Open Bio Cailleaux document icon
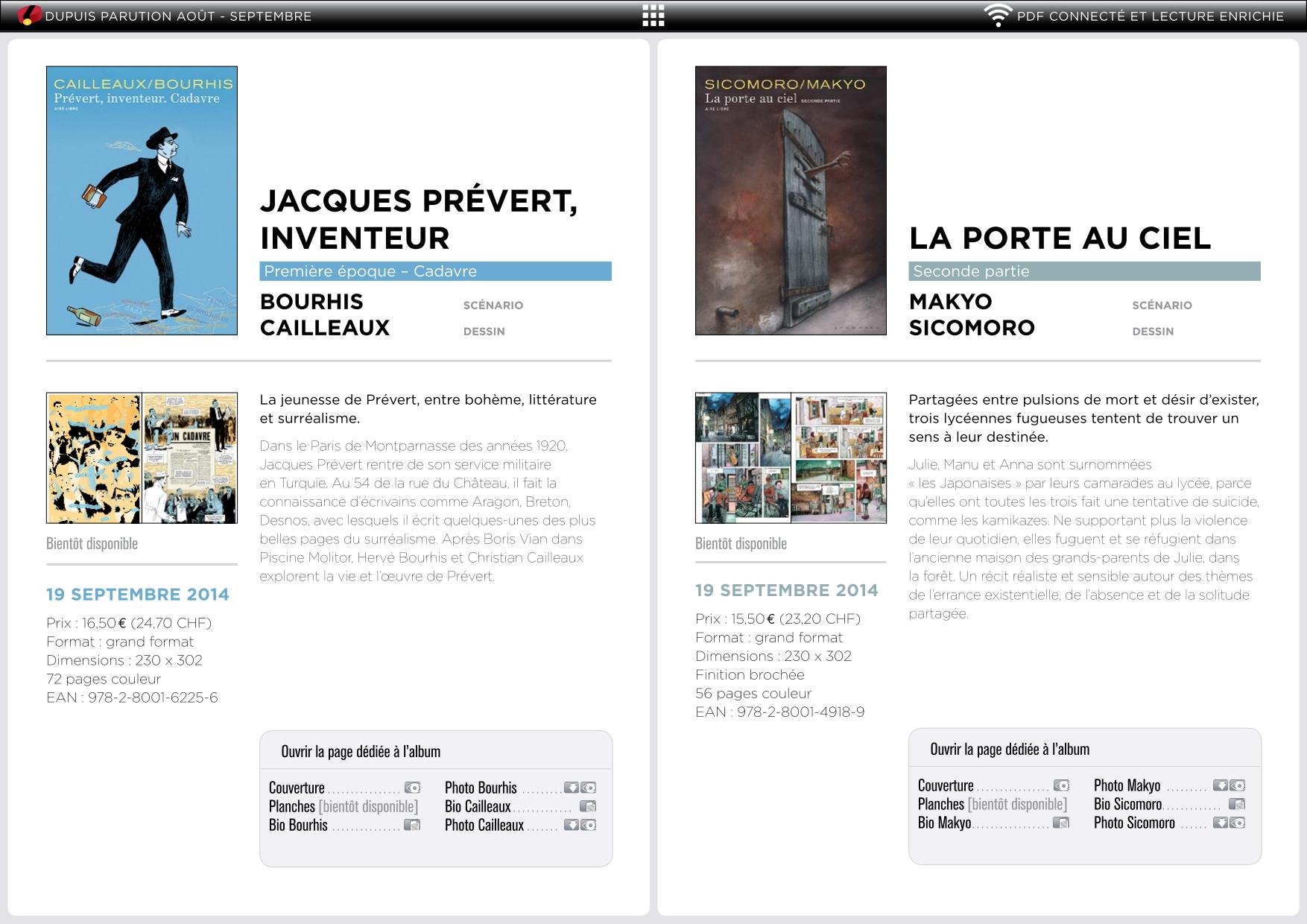Screen dimensions: 1307x924 pyautogui.click(x=588, y=806)
